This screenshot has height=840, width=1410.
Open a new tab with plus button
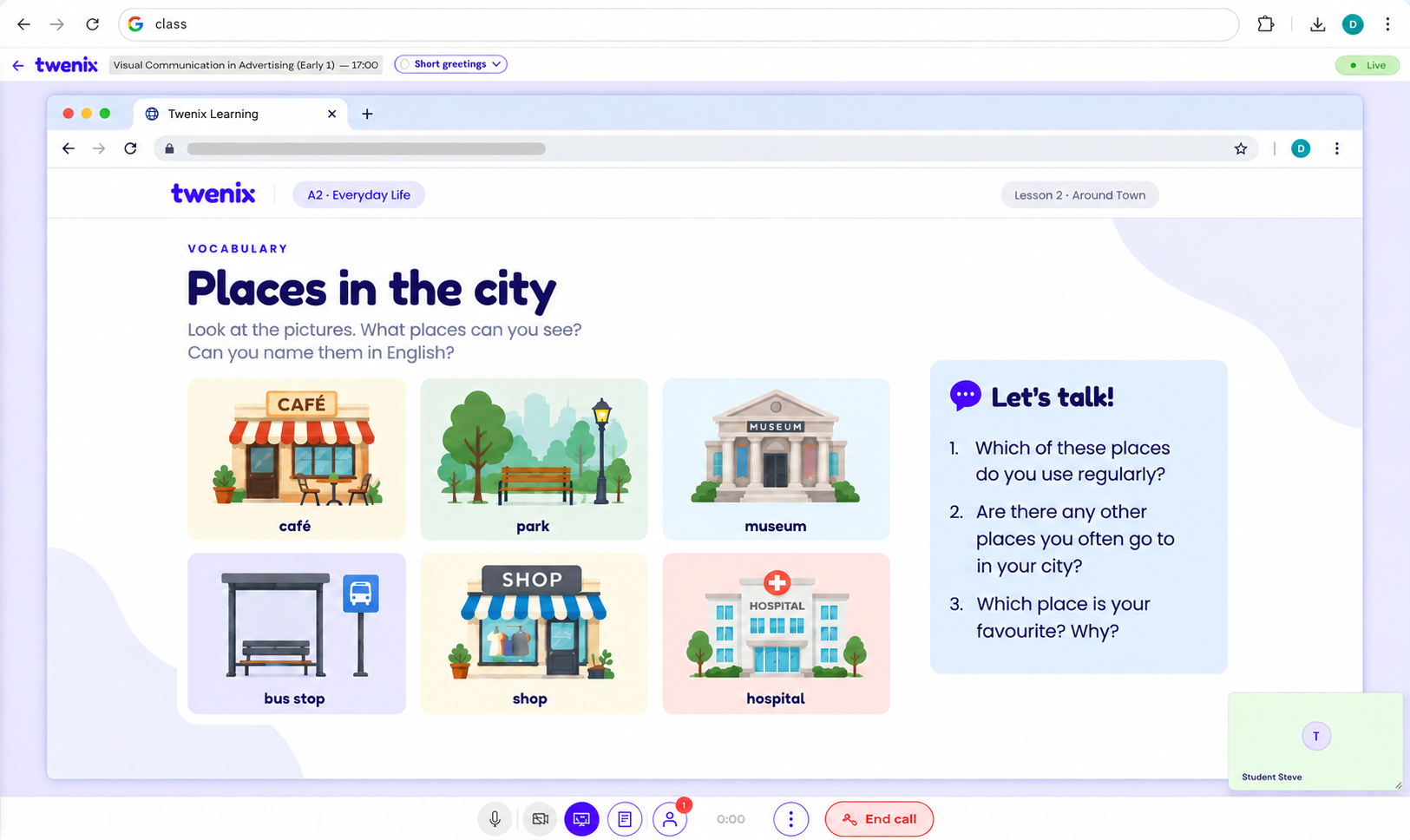(x=367, y=114)
